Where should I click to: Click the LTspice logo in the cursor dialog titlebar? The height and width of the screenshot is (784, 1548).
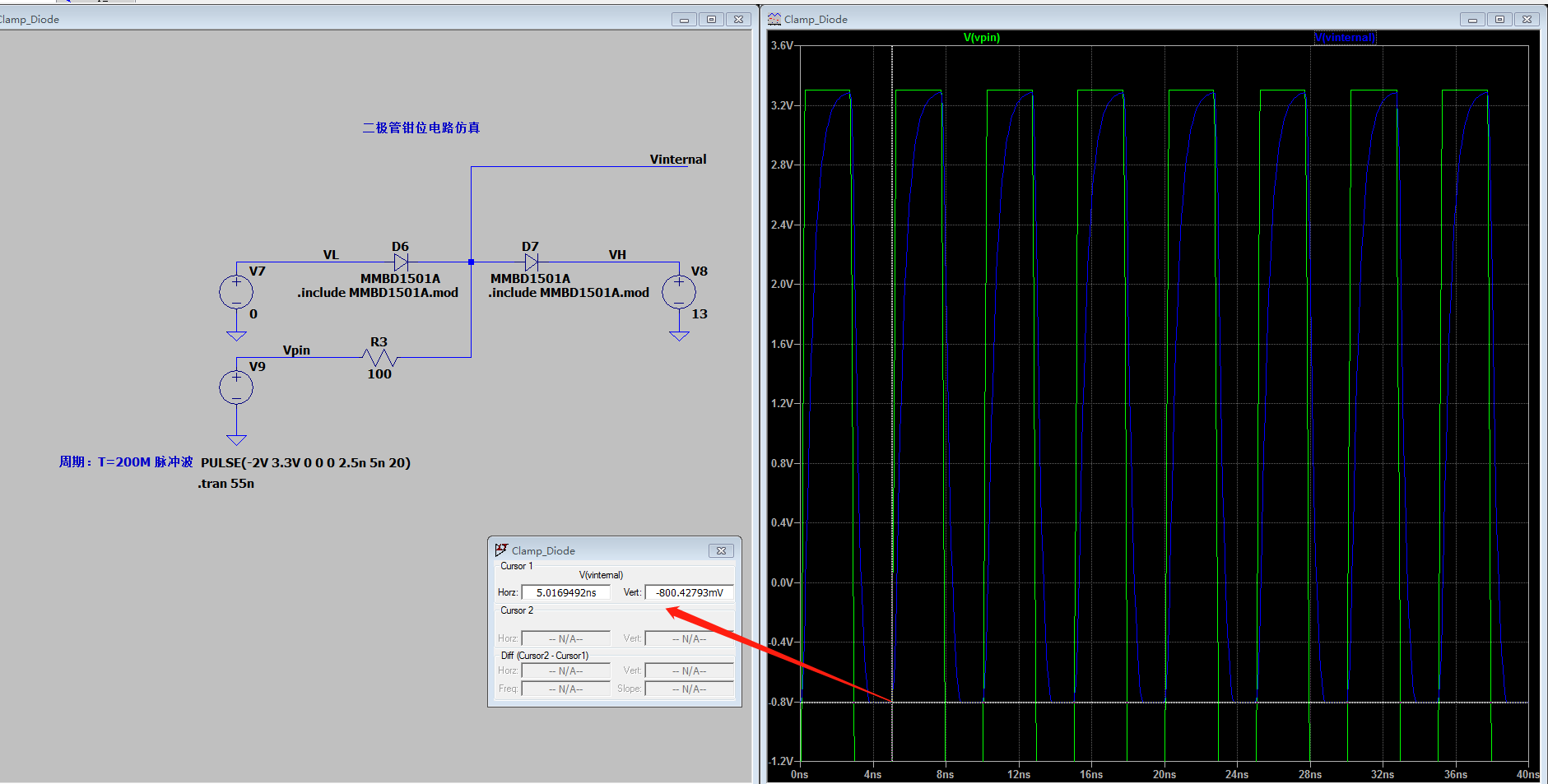[x=501, y=550]
